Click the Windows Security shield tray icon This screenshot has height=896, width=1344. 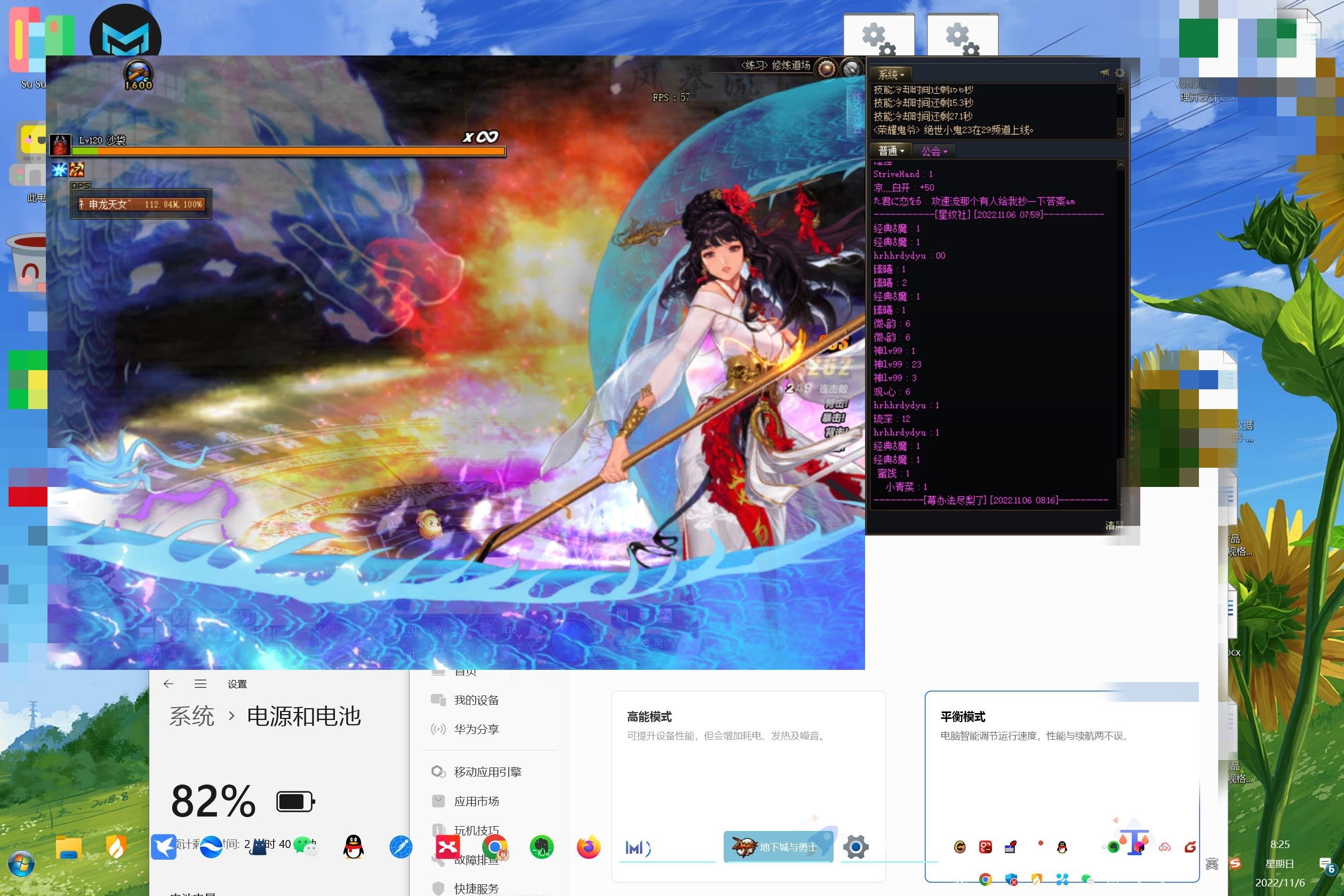pos(1011,880)
